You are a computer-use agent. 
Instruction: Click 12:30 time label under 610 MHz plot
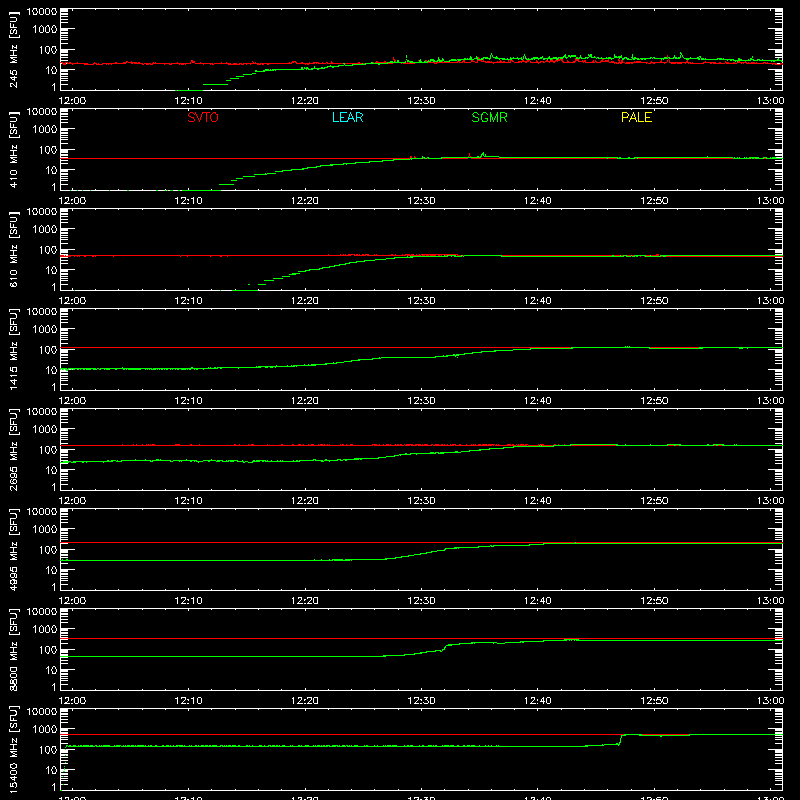tap(421, 301)
